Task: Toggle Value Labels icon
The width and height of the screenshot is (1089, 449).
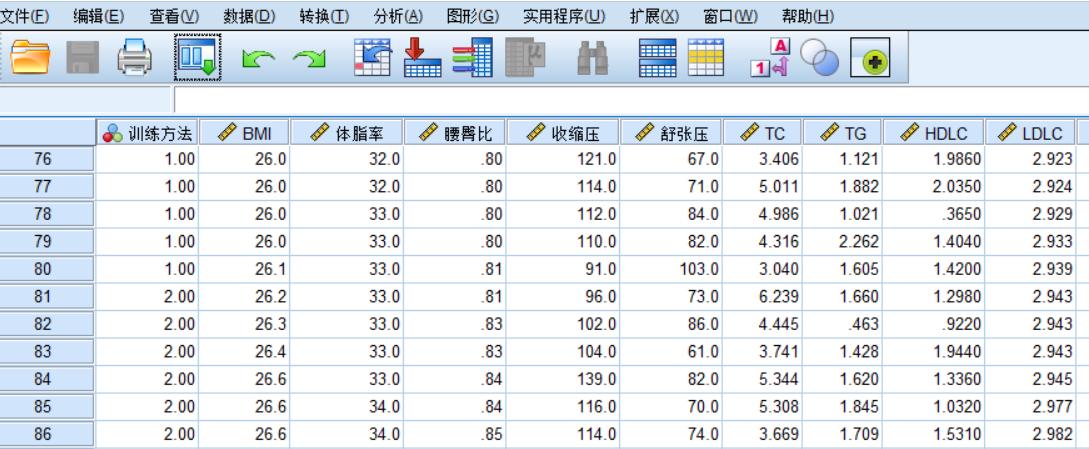Action: pos(771,57)
